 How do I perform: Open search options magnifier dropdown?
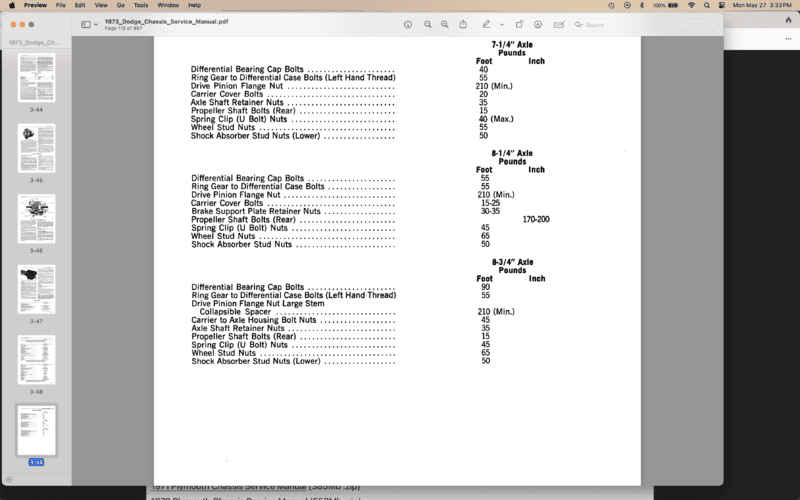[x=579, y=24]
